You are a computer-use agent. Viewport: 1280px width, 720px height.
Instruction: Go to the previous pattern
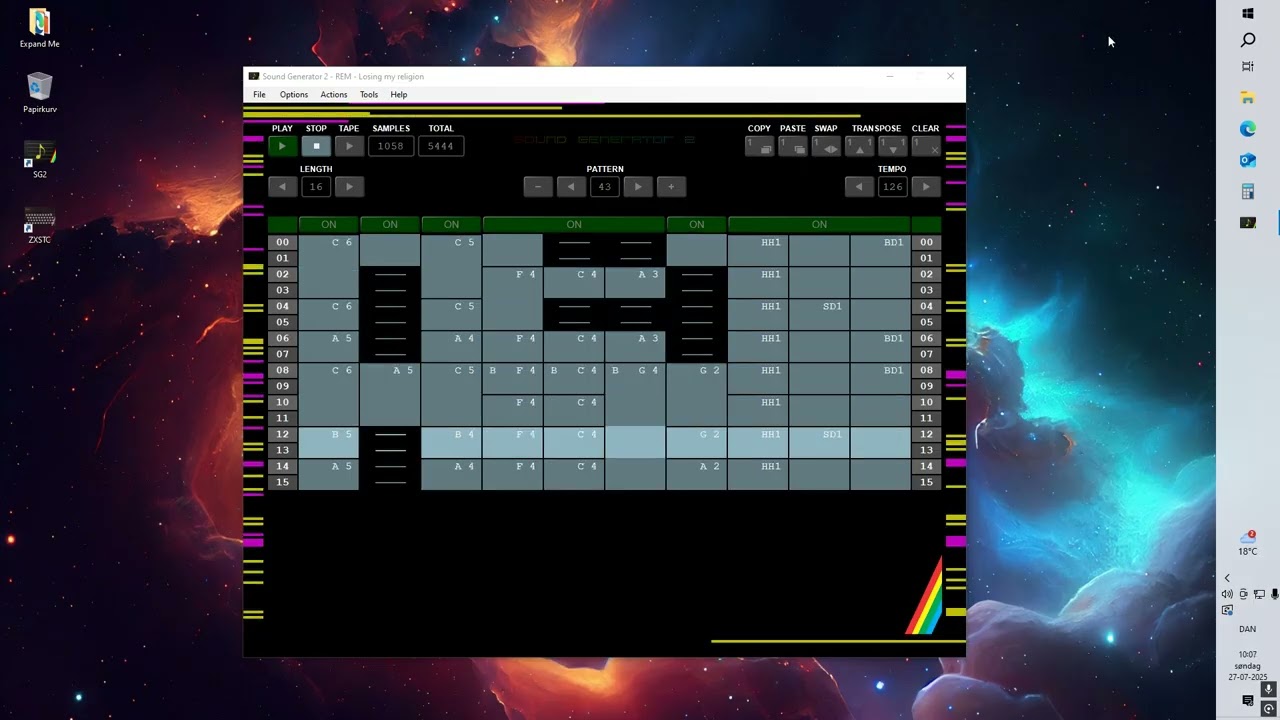coord(571,186)
